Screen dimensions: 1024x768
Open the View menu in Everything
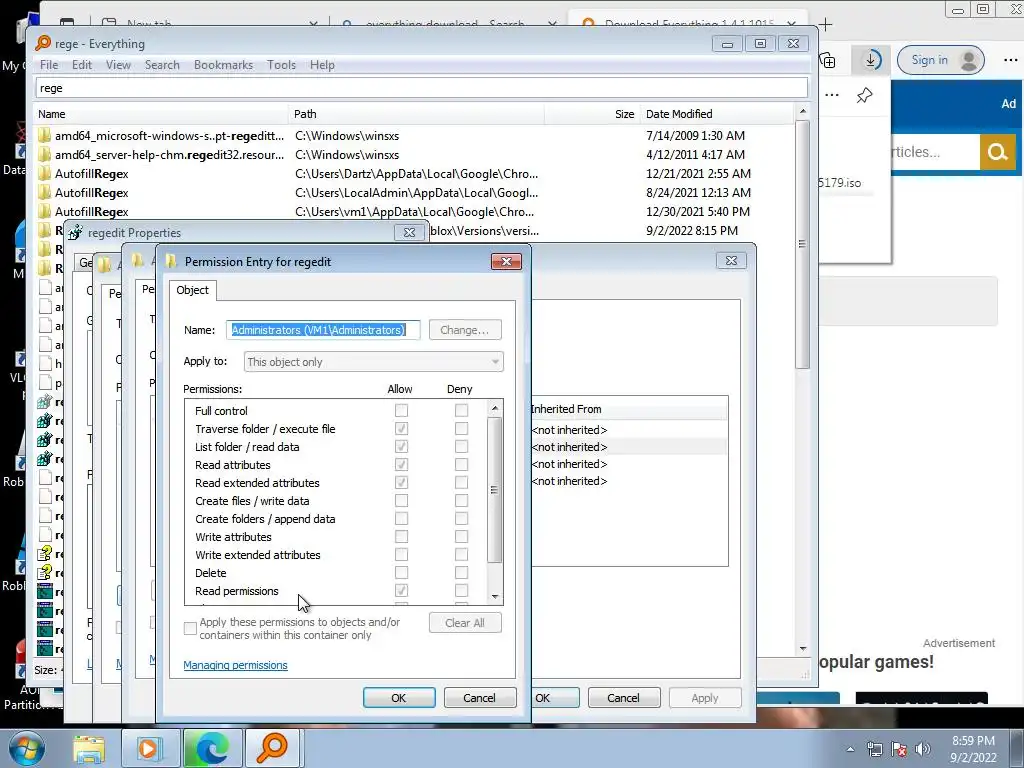pos(118,65)
